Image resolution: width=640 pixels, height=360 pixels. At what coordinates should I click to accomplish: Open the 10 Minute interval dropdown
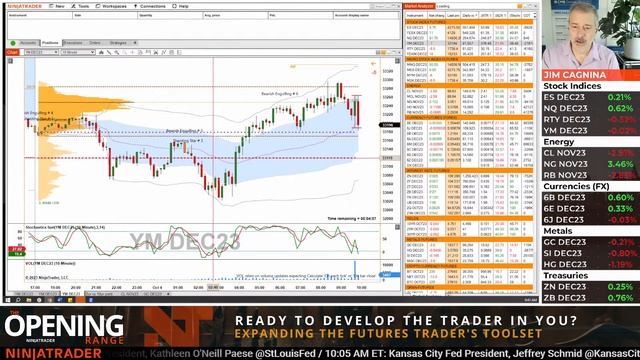78,52
